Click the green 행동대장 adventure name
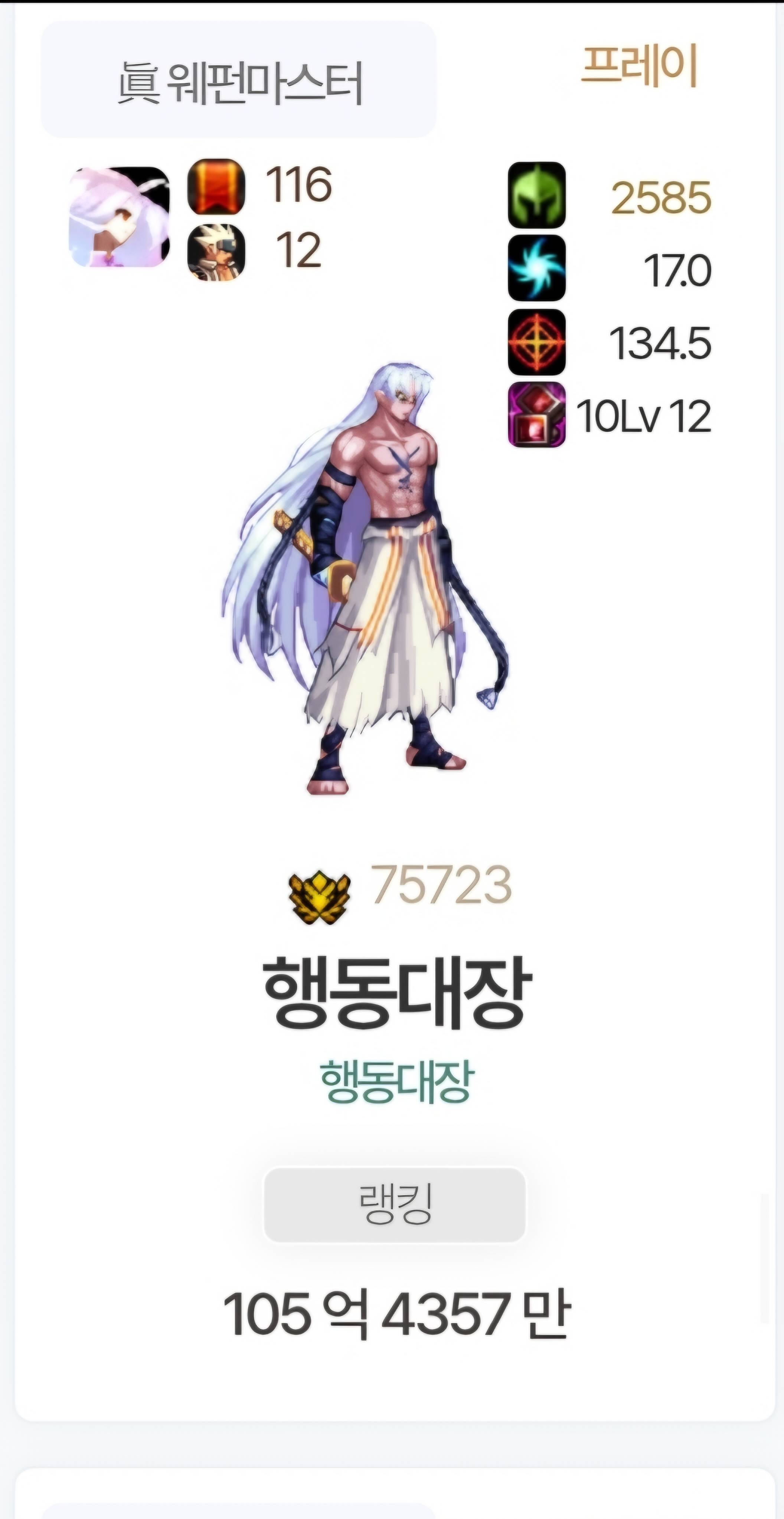 [396, 1081]
